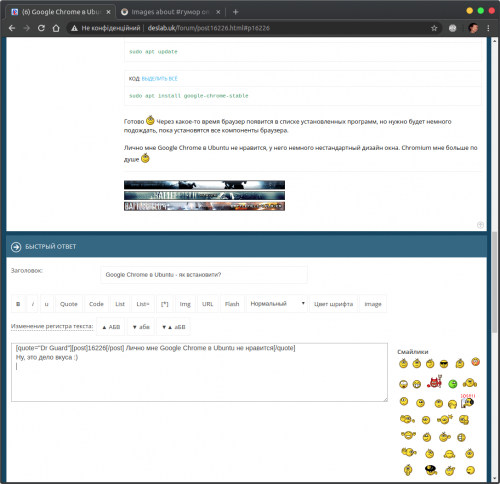This screenshot has width=500, height=484.
Task: Click the browser address bar URL
Action: point(209,28)
